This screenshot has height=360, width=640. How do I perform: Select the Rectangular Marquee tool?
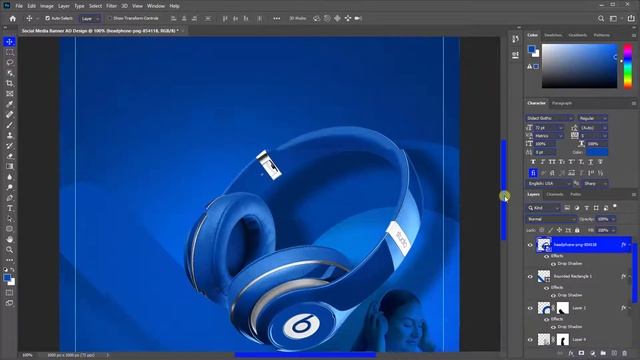click(9, 52)
